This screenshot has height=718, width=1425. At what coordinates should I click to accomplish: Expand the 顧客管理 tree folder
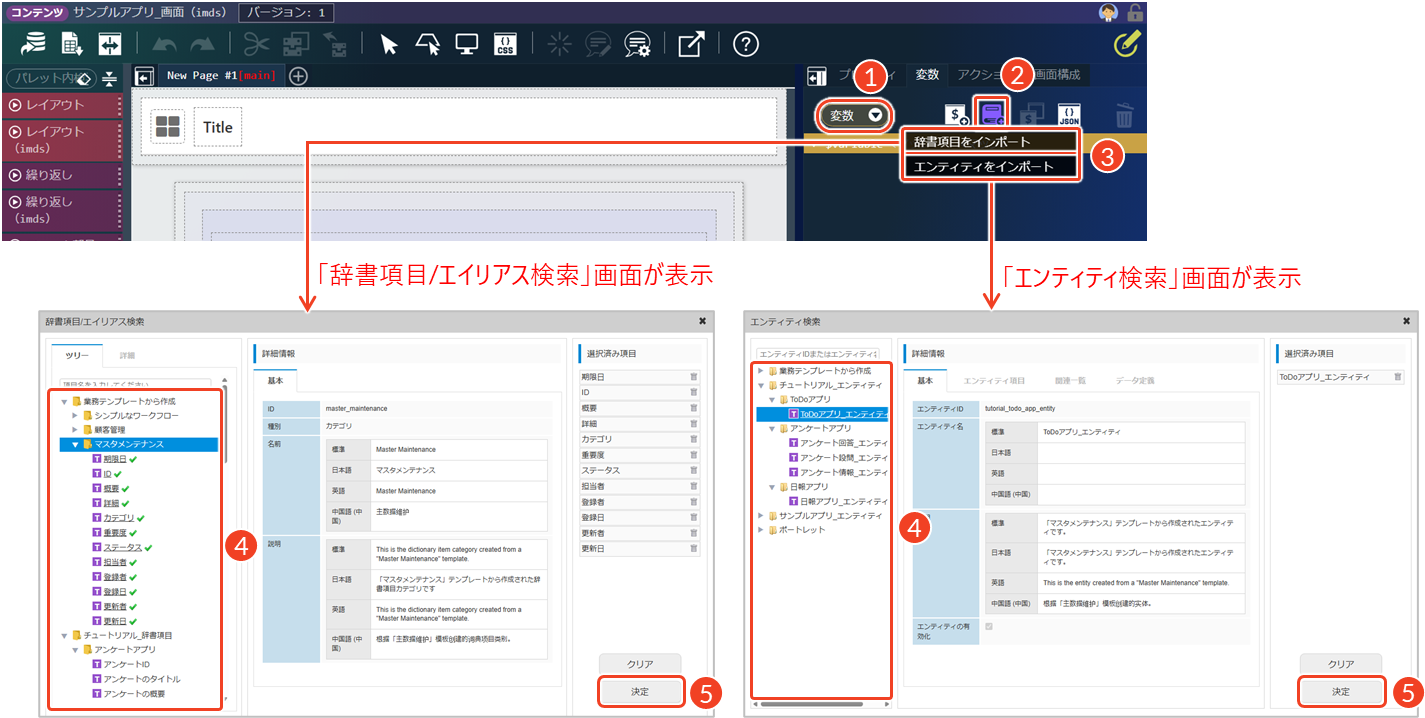75,429
